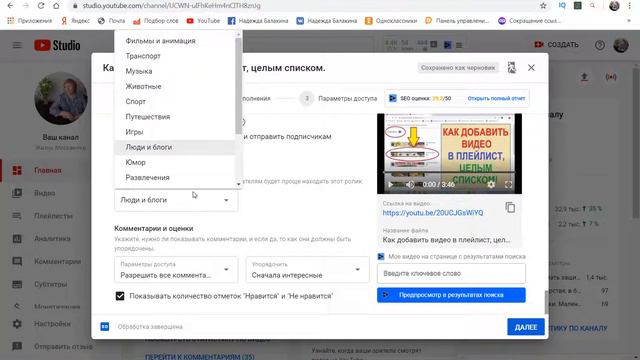This screenshot has height=360, width=640.
Task: Click the keyword input field
Action: pyautogui.click(x=451, y=273)
